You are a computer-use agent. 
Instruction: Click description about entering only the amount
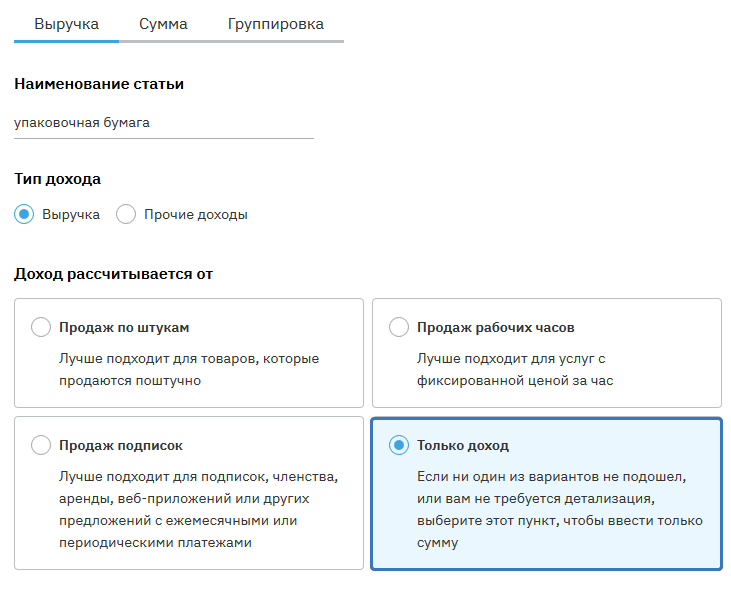point(559,509)
